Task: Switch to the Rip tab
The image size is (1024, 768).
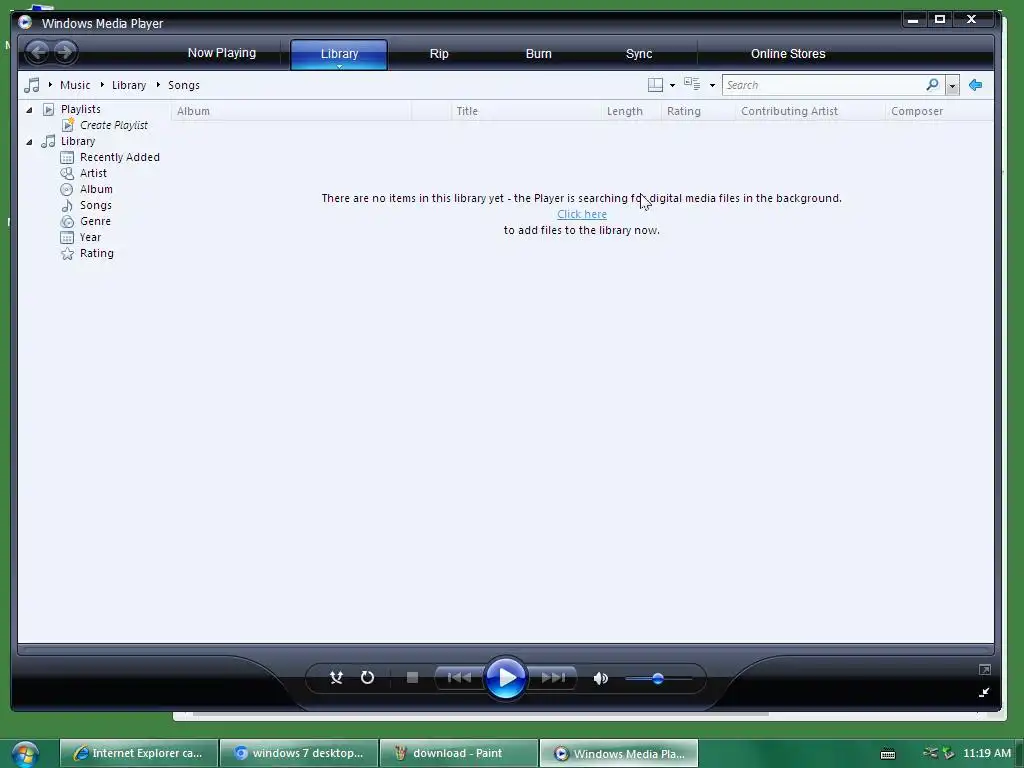Action: [x=439, y=54]
